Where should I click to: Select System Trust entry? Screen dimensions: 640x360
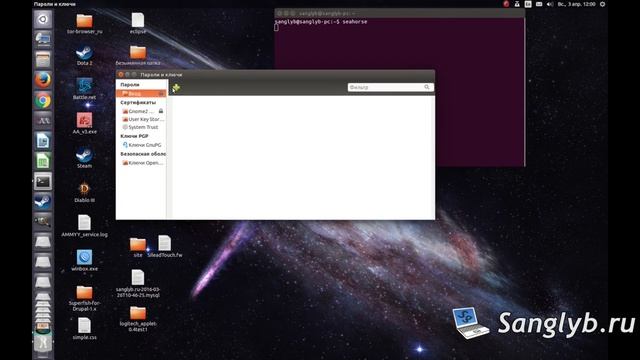click(x=140, y=127)
